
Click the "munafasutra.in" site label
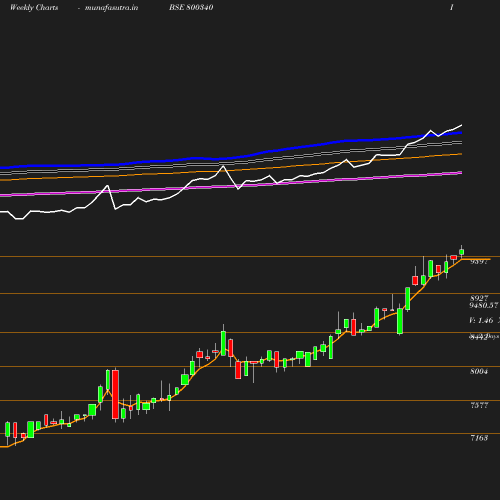[x=111, y=8]
